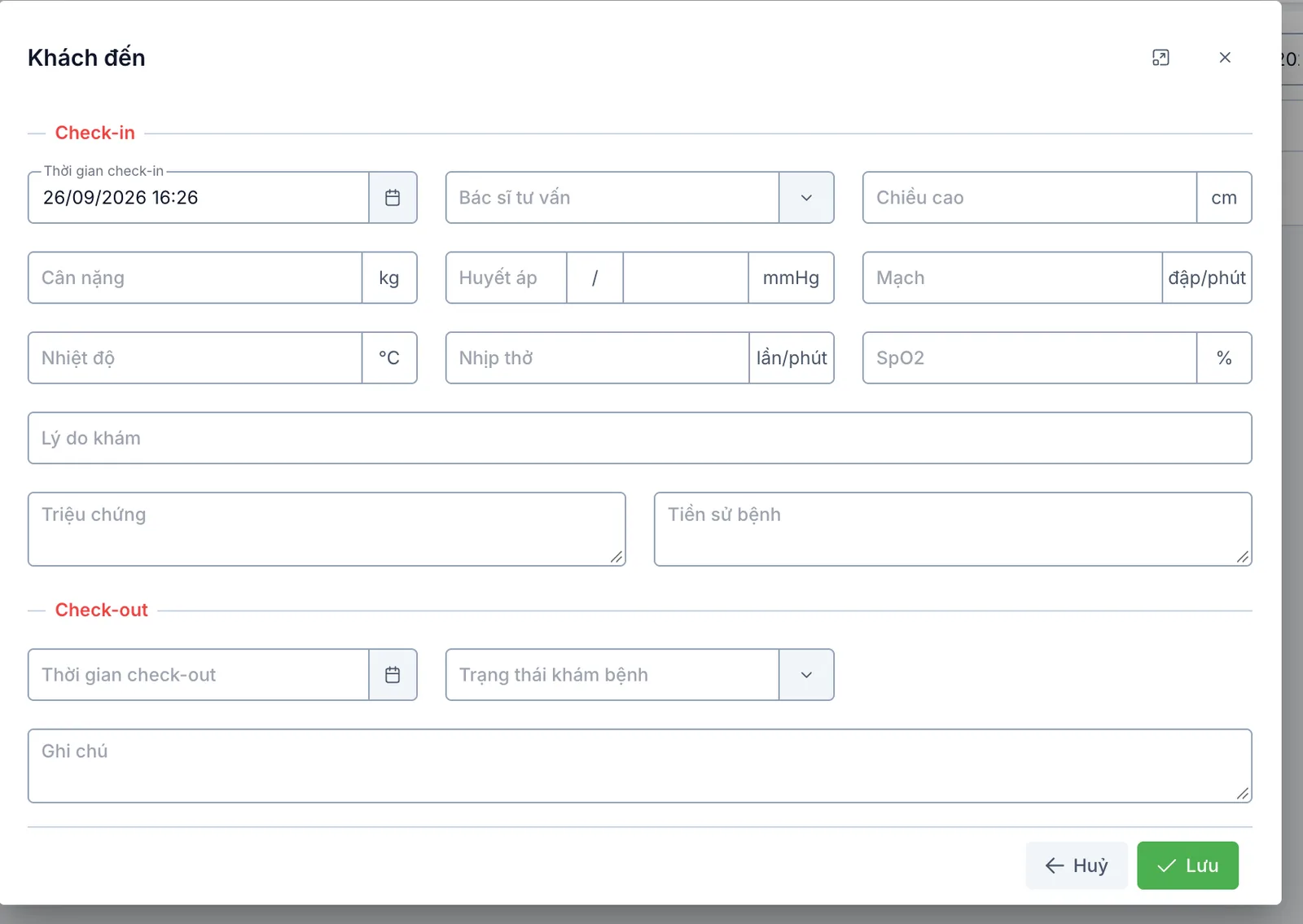Focus the Mạch pulse field
1303x924 pixels.
1012,278
